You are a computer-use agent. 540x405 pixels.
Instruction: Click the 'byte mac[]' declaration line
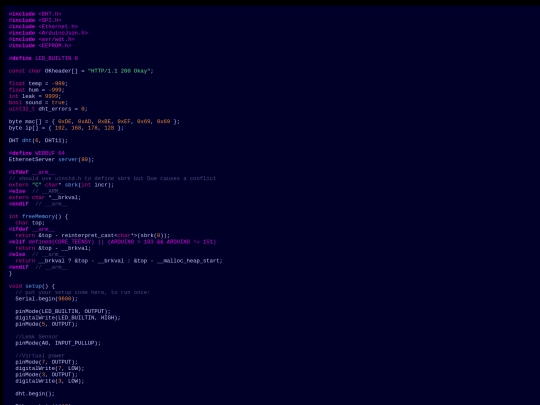[94, 122]
